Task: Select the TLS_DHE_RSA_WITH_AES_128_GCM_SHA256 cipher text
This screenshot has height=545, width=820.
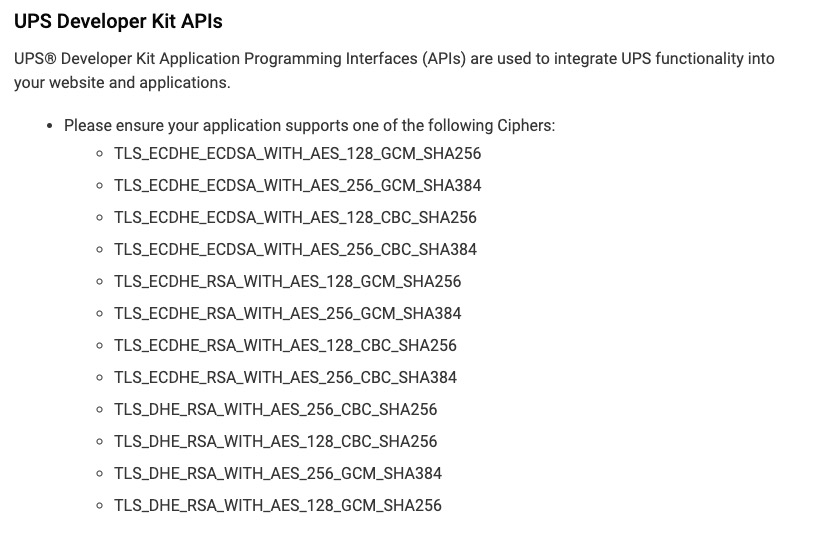Action: (x=278, y=506)
